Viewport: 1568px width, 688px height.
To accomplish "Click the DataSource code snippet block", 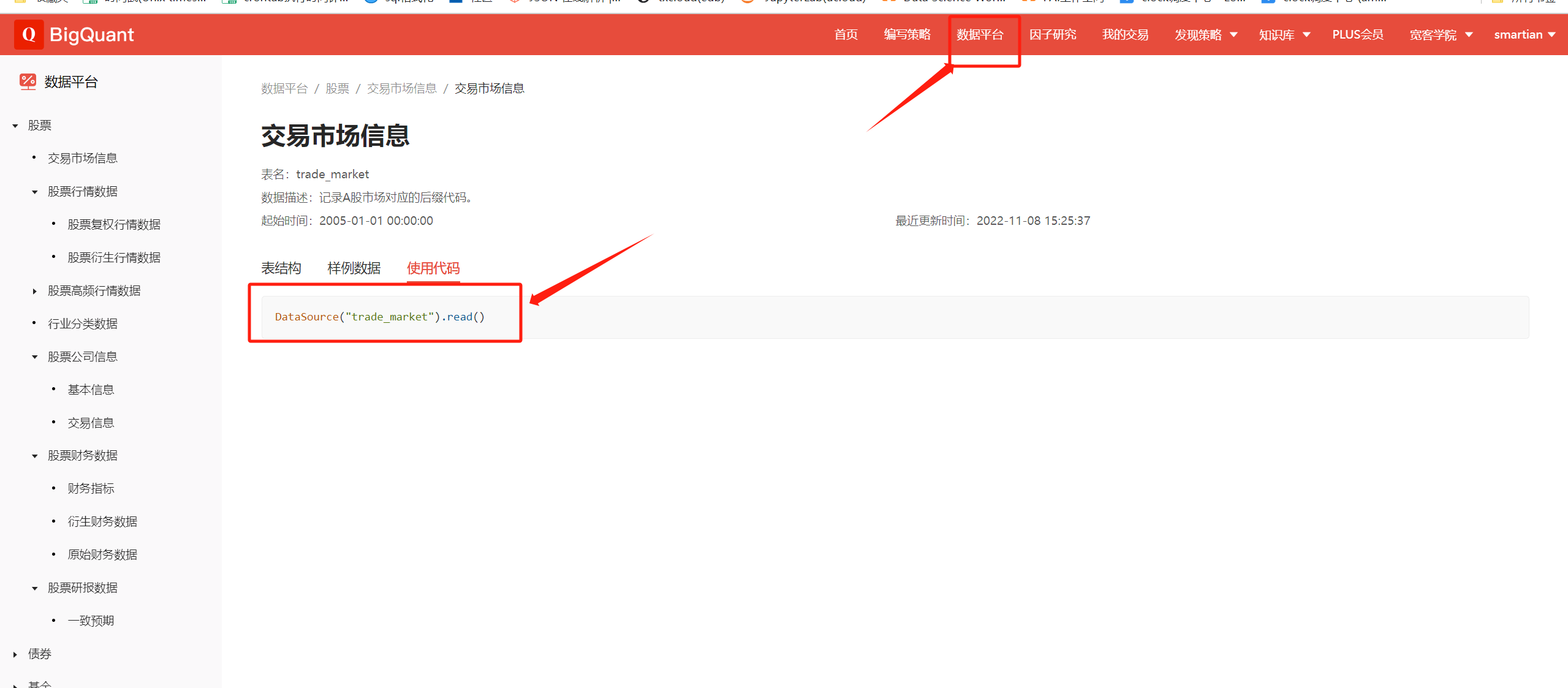I will (x=380, y=317).
